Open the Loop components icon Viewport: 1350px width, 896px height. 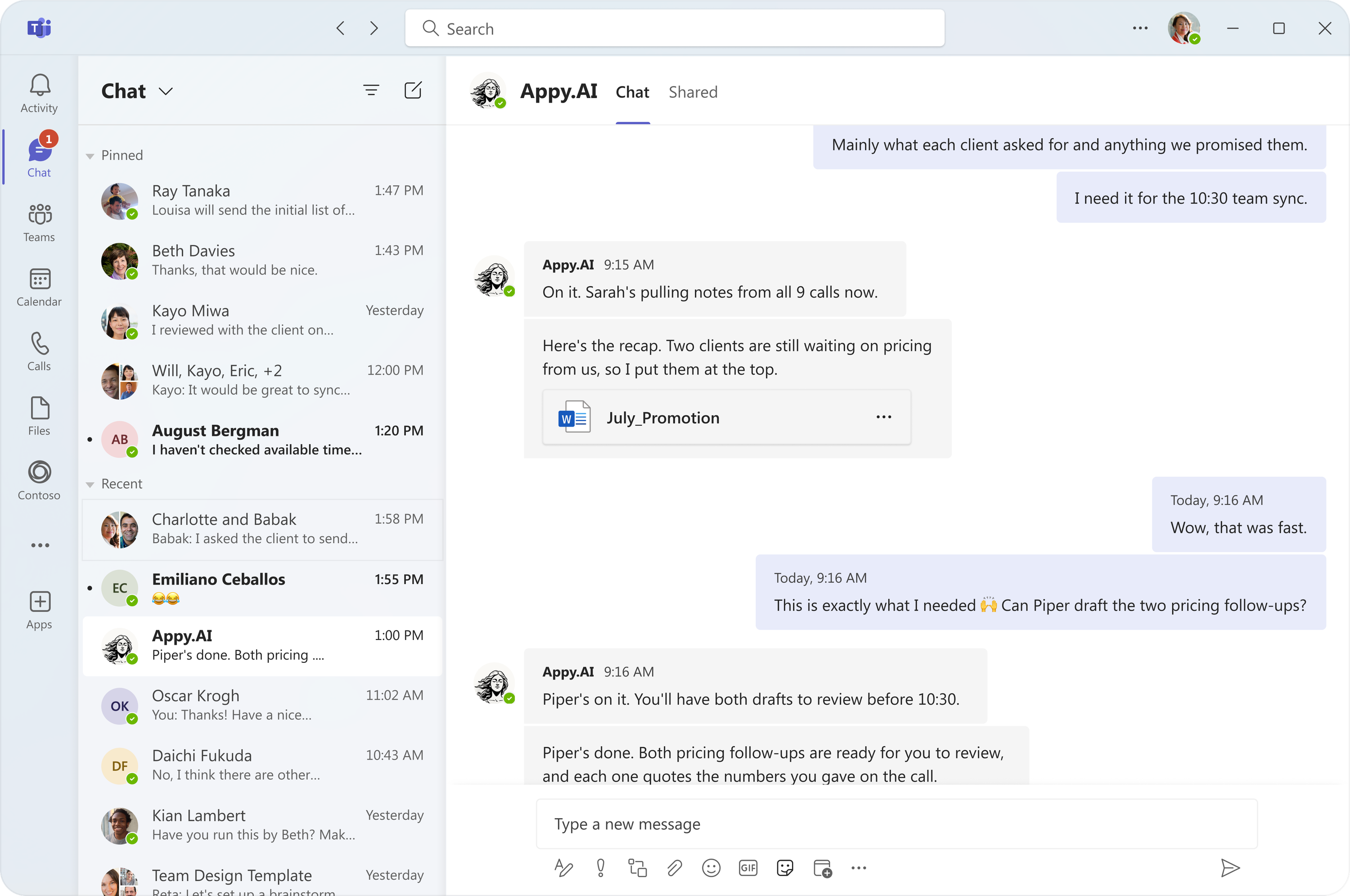637,868
